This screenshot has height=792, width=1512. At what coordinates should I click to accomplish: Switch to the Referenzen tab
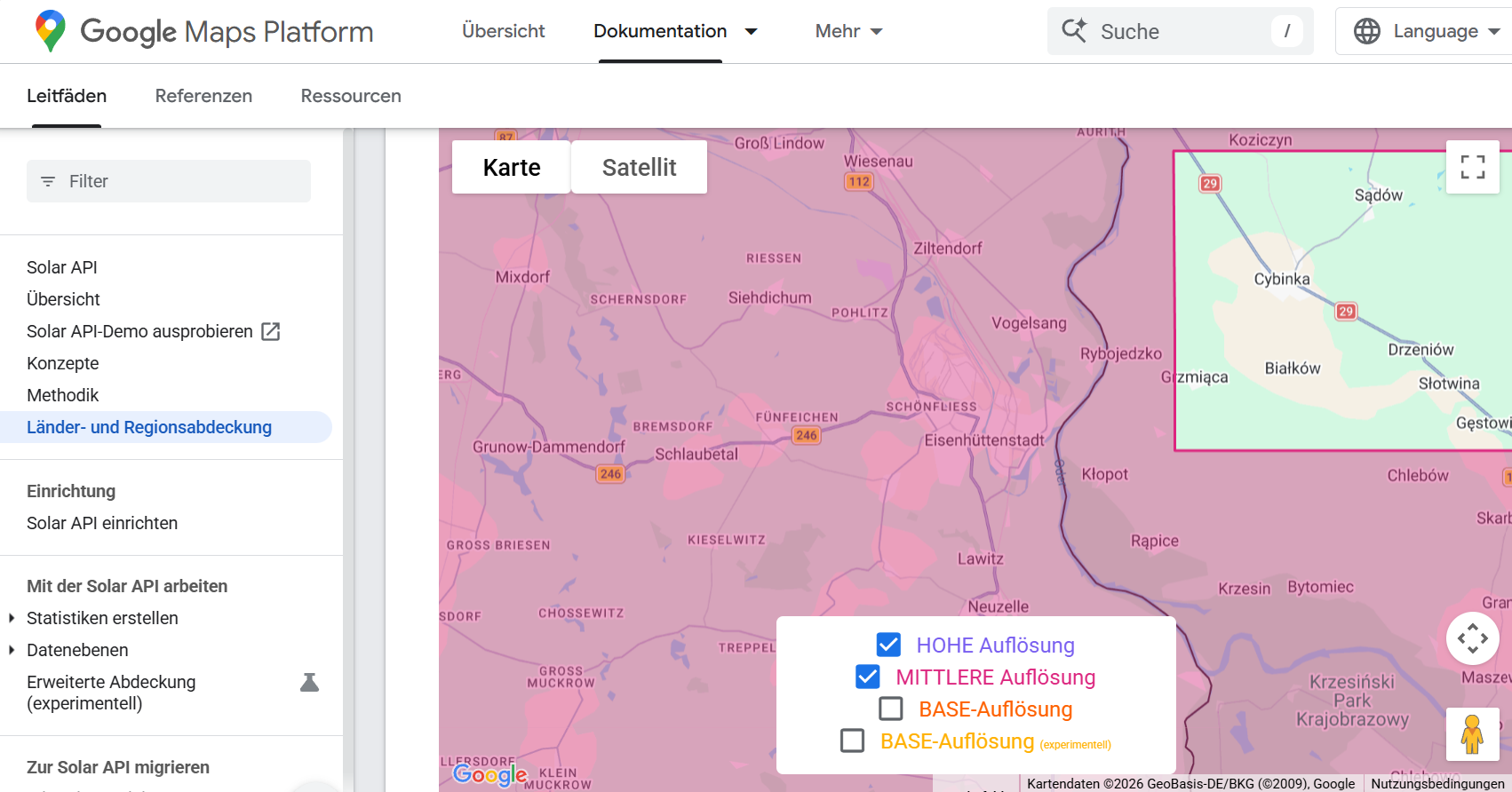(x=203, y=96)
